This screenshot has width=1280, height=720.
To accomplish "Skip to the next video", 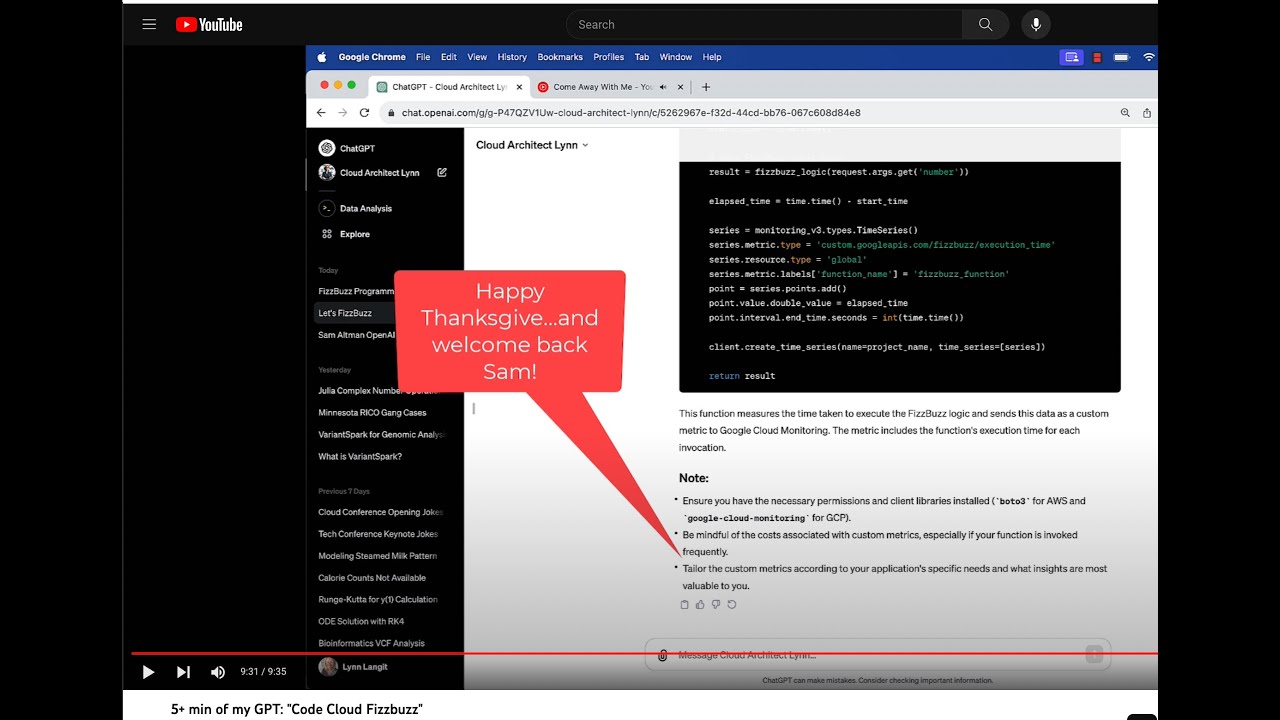I will click(183, 672).
